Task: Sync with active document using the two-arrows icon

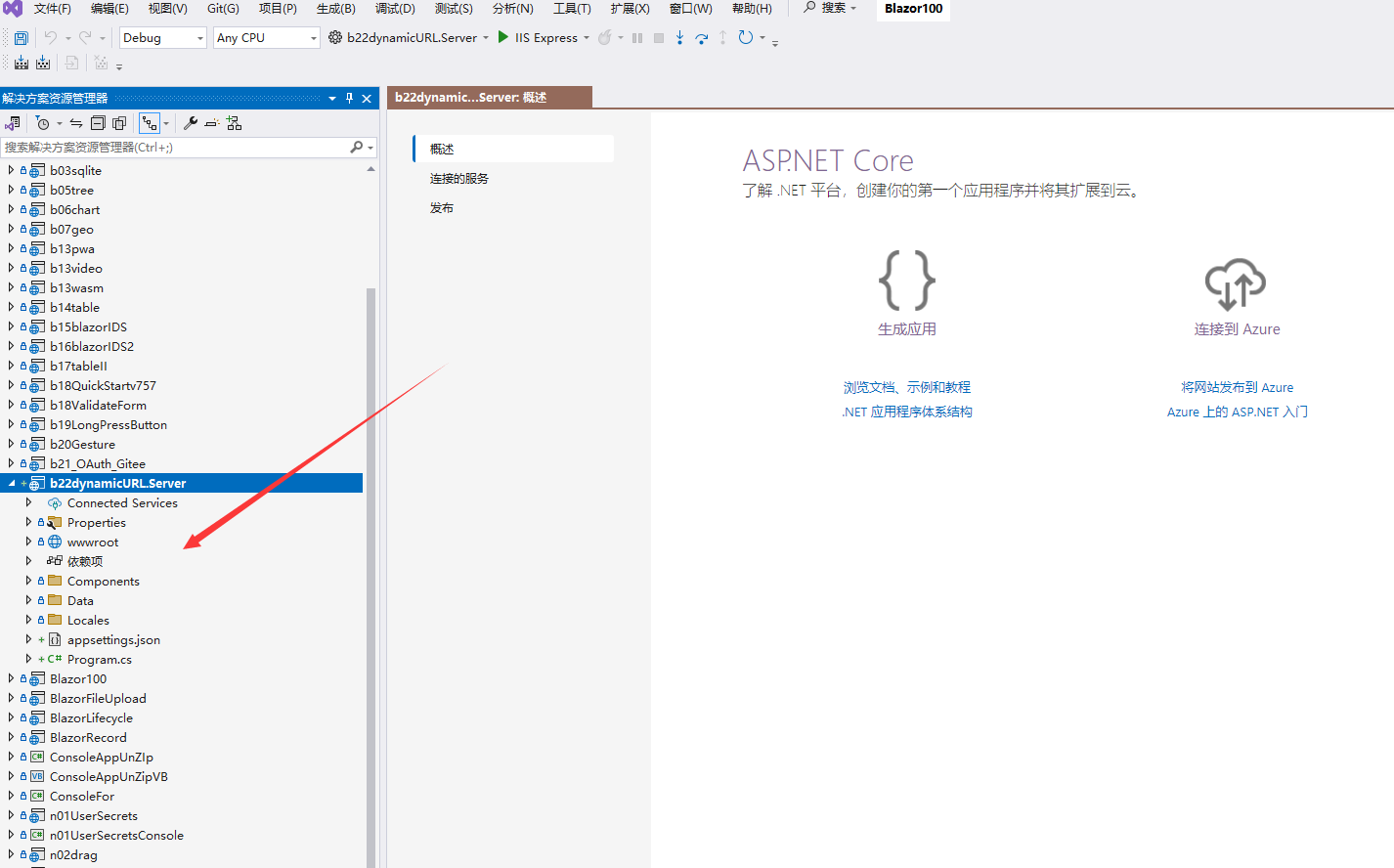Action: [x=76, y=123]
